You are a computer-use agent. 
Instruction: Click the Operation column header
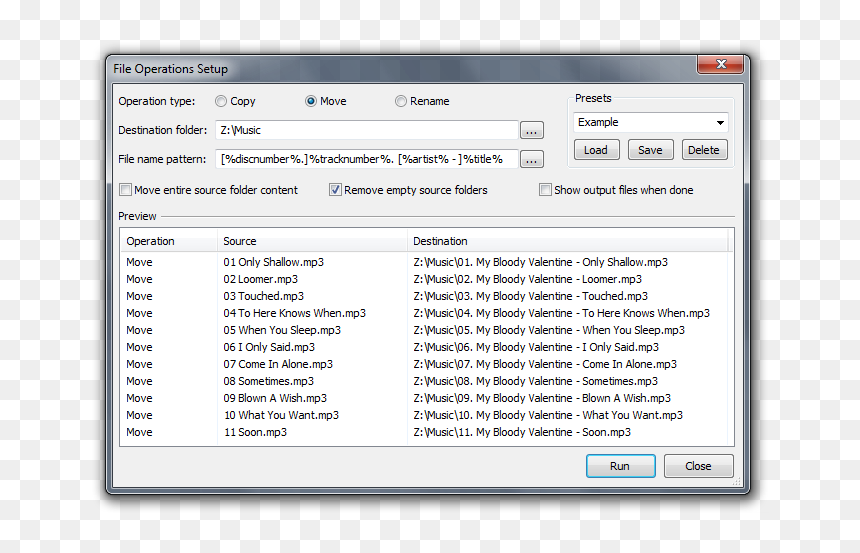pos(169,241)
